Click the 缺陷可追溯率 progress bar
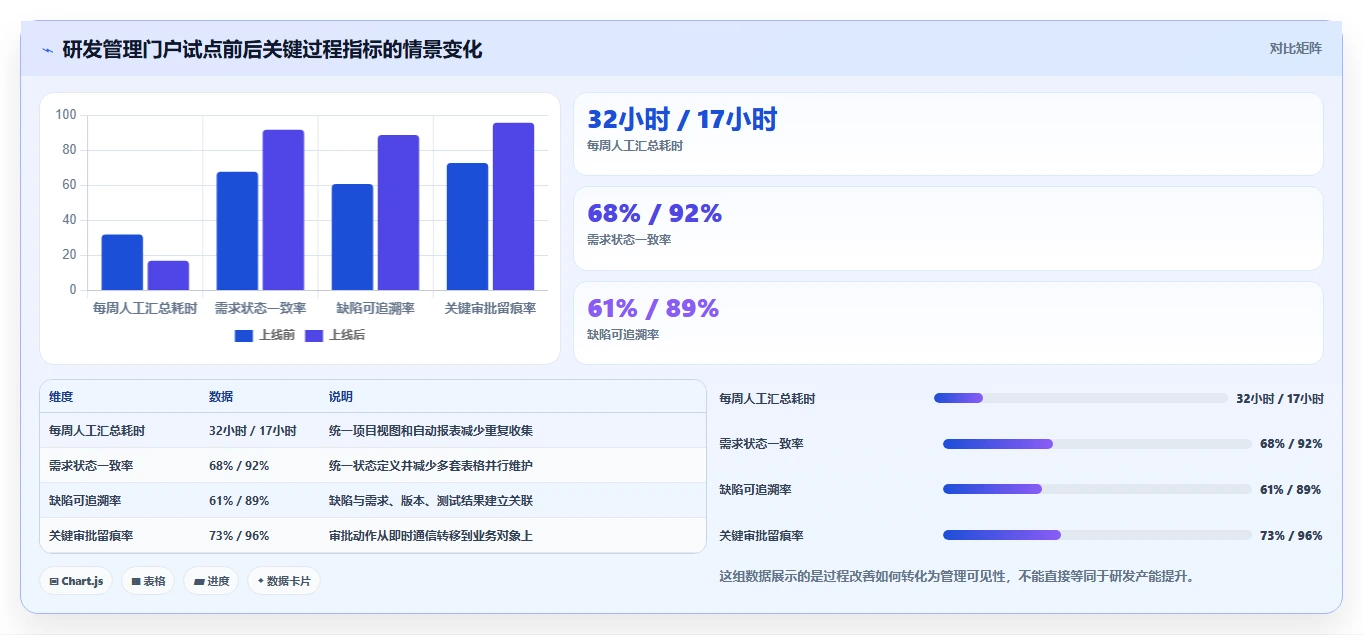 (x=1097, y=489)
